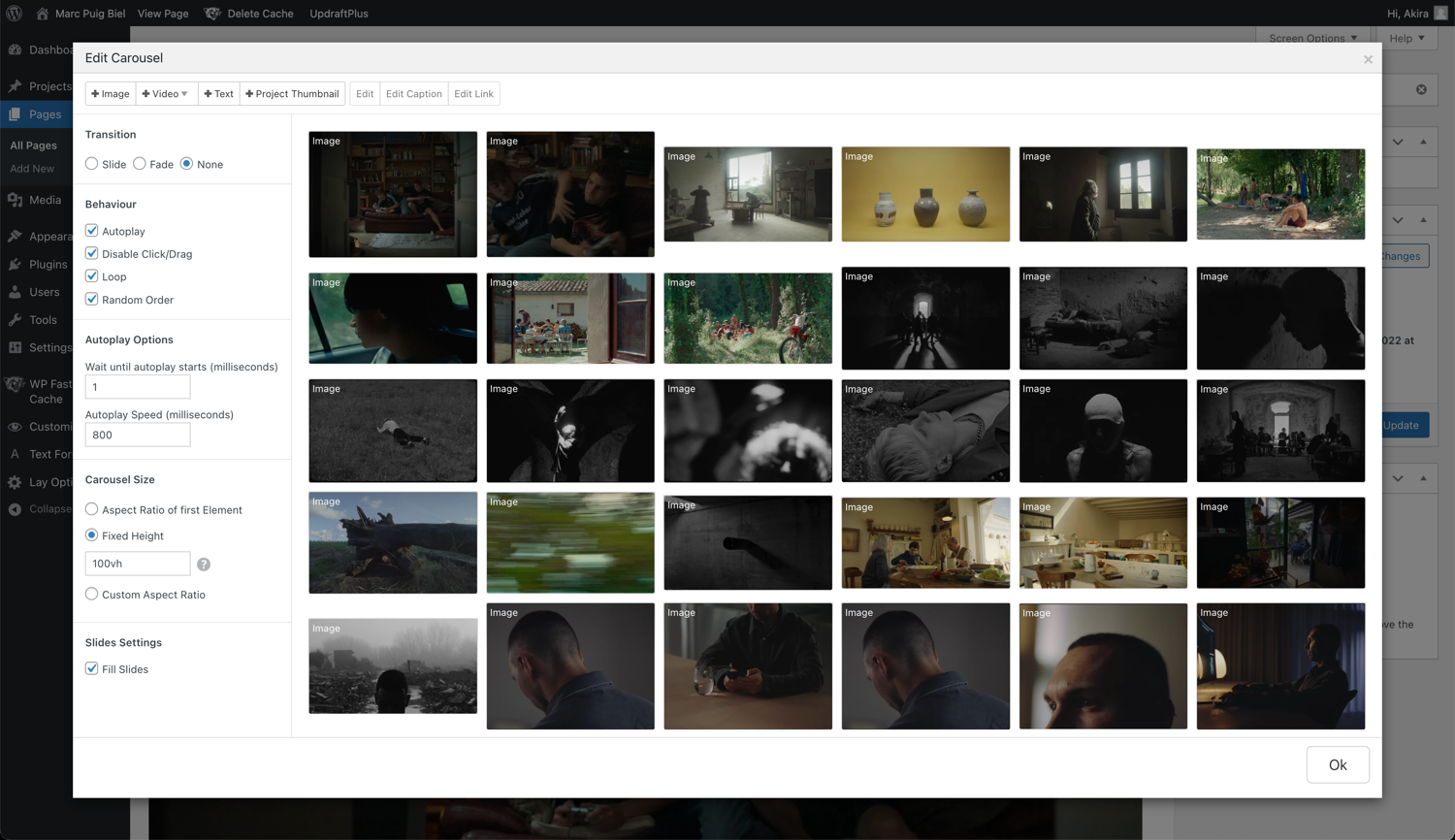Select the WP Fast Cache sidebar icon
The width and height of the screenshot is (1455, 840).
[x=16, y=384]
